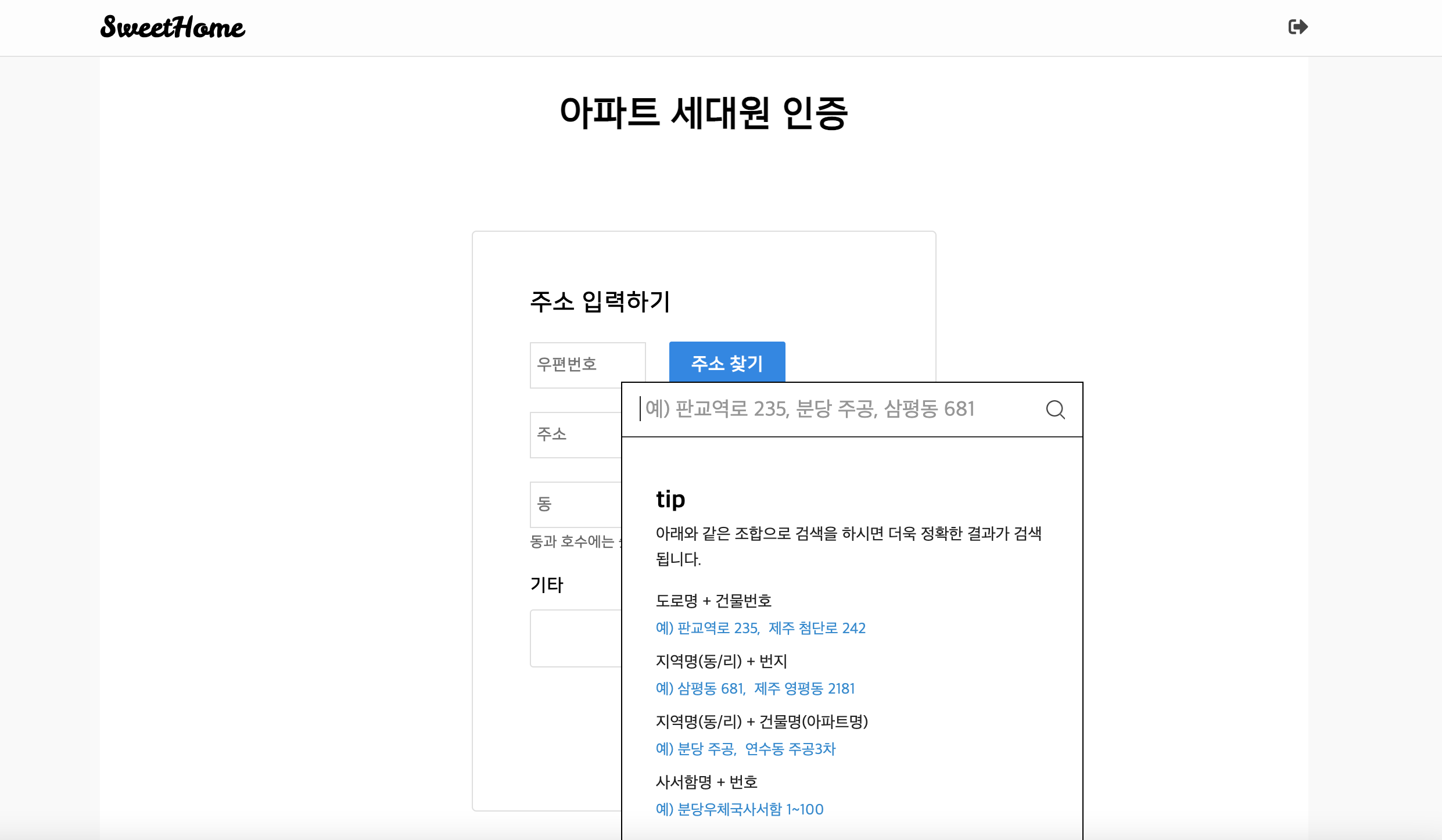The height and width of the screenshot is (840, 1442).
Task: Choose example 삼평동 681
Action: (x=711, y=688)
